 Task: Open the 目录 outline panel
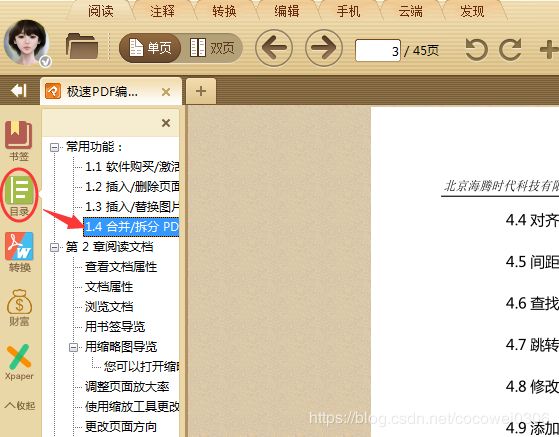point(19,195)
